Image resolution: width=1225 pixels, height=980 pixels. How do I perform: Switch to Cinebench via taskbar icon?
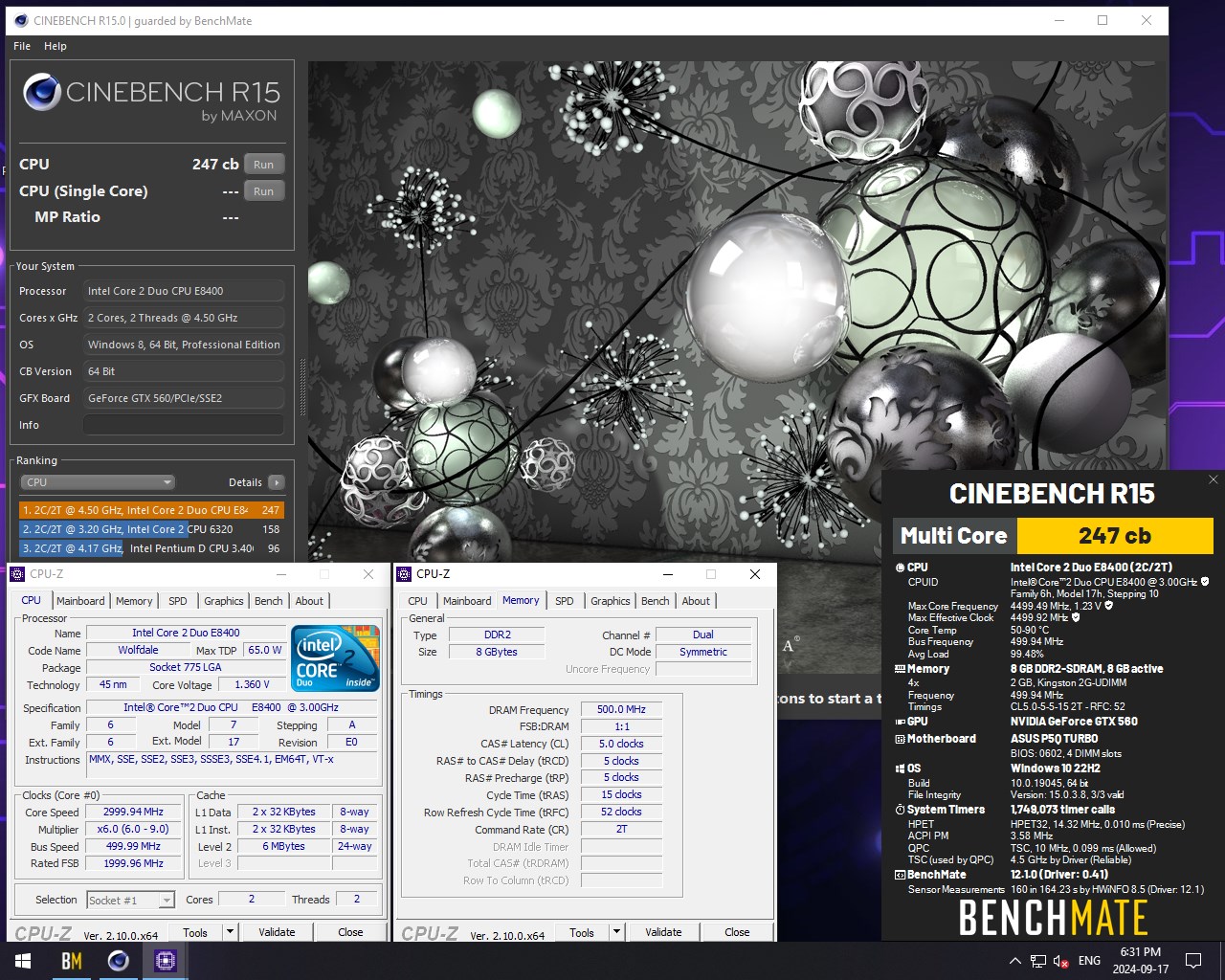[119, 961]
